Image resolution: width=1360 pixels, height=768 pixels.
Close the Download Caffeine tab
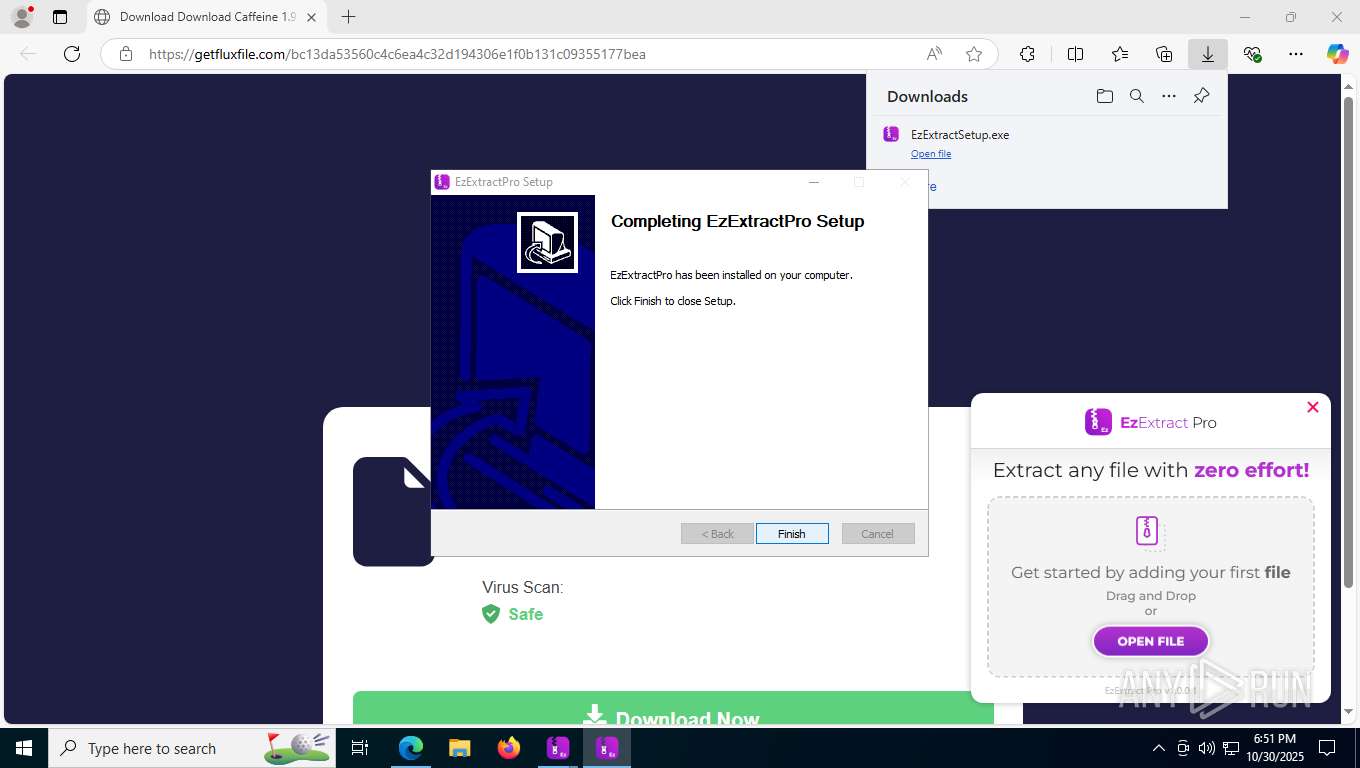point(311,17)
